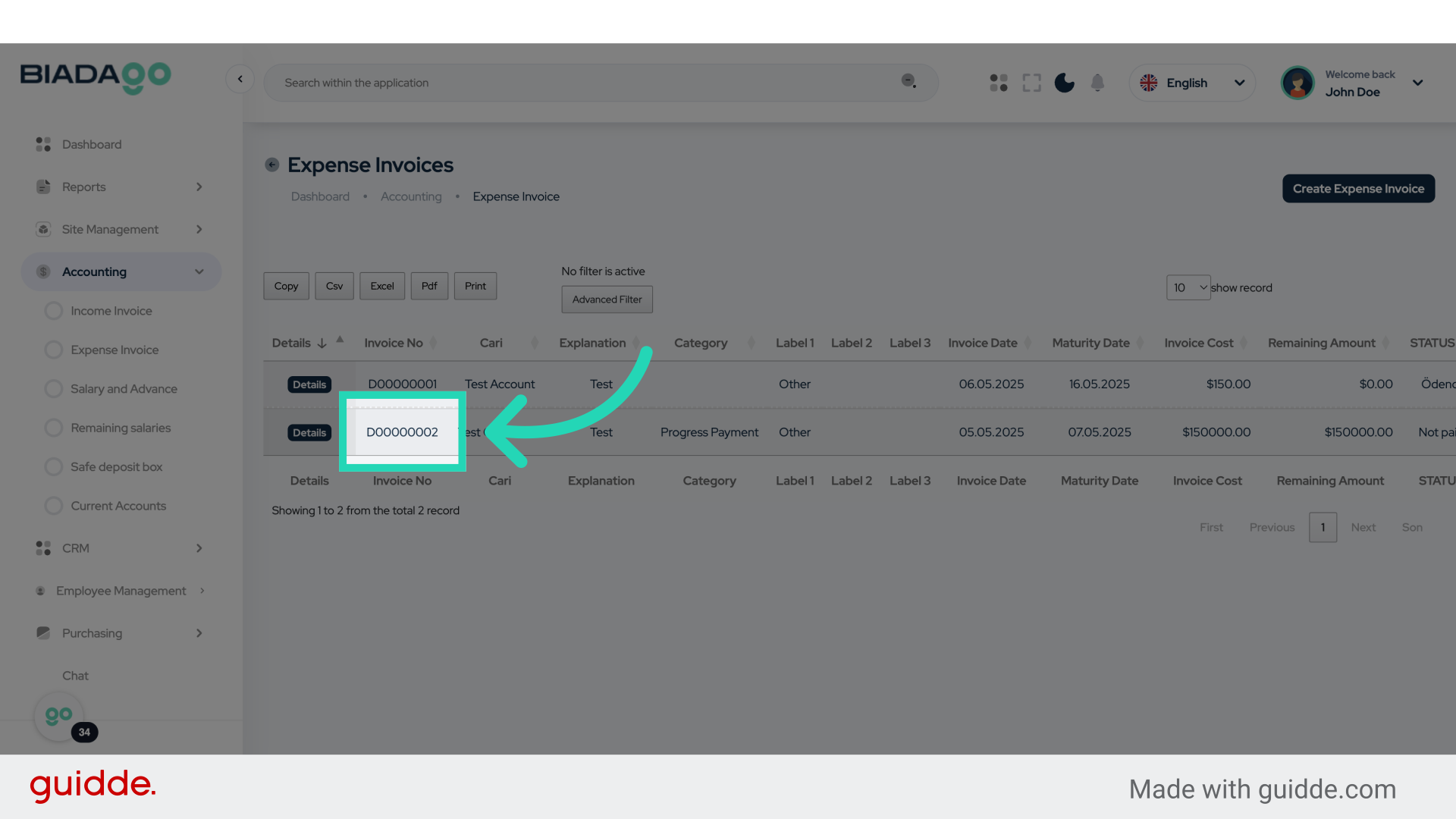The height and width of the screenshot is (819, 1456).
Task: Open the notifications bell
Action: tap(1097, 83)
